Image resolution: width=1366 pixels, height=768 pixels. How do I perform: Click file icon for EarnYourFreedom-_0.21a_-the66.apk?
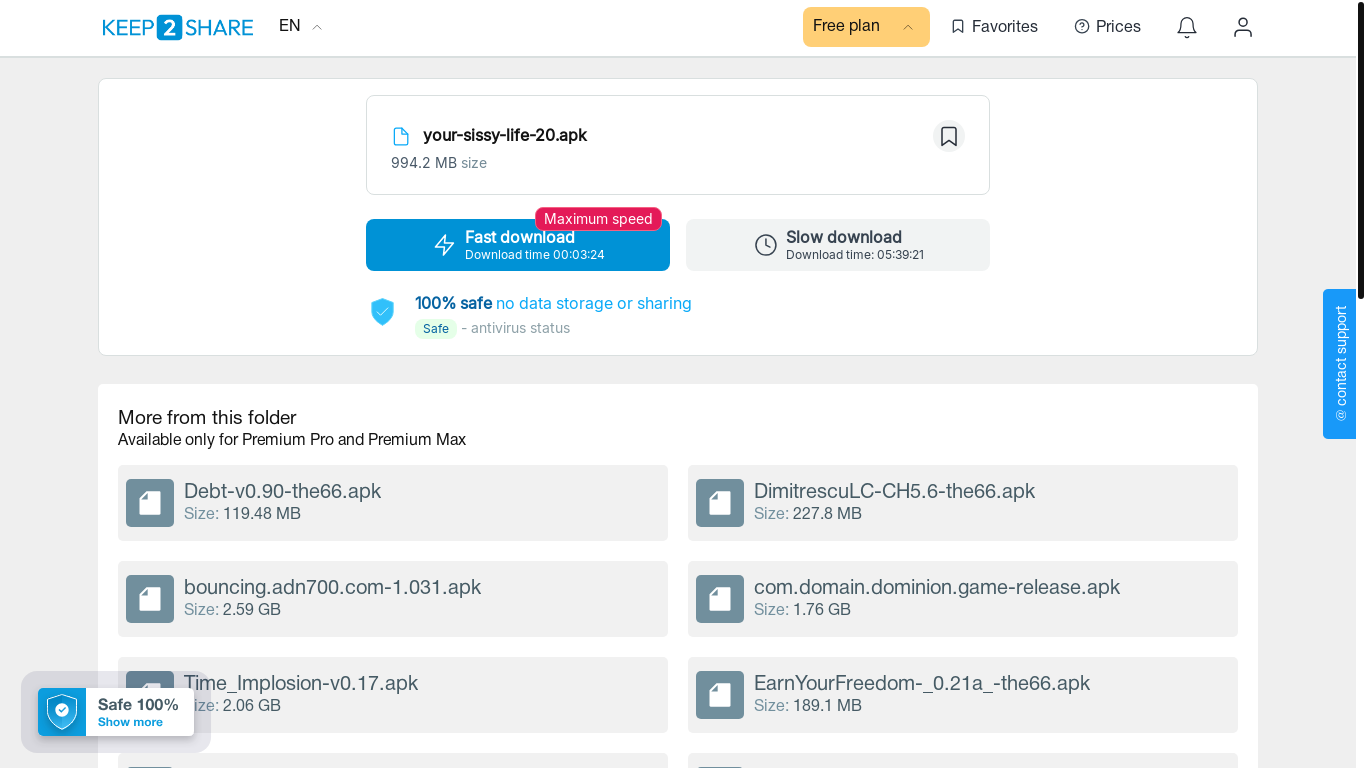pos(720,695)
